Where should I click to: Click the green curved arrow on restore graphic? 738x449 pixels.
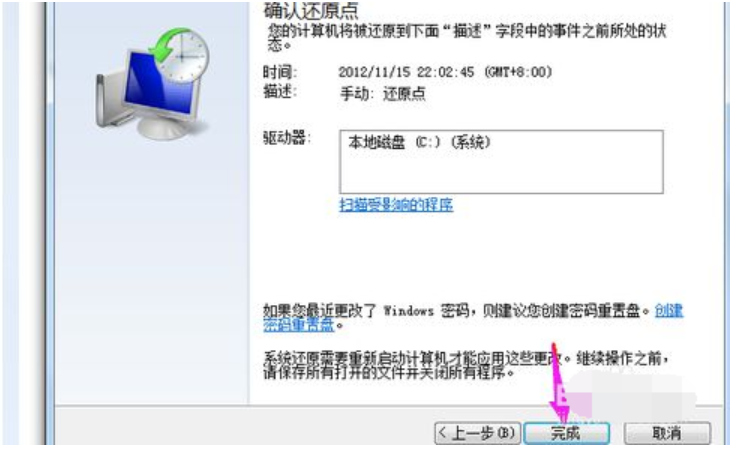point(166,46)
